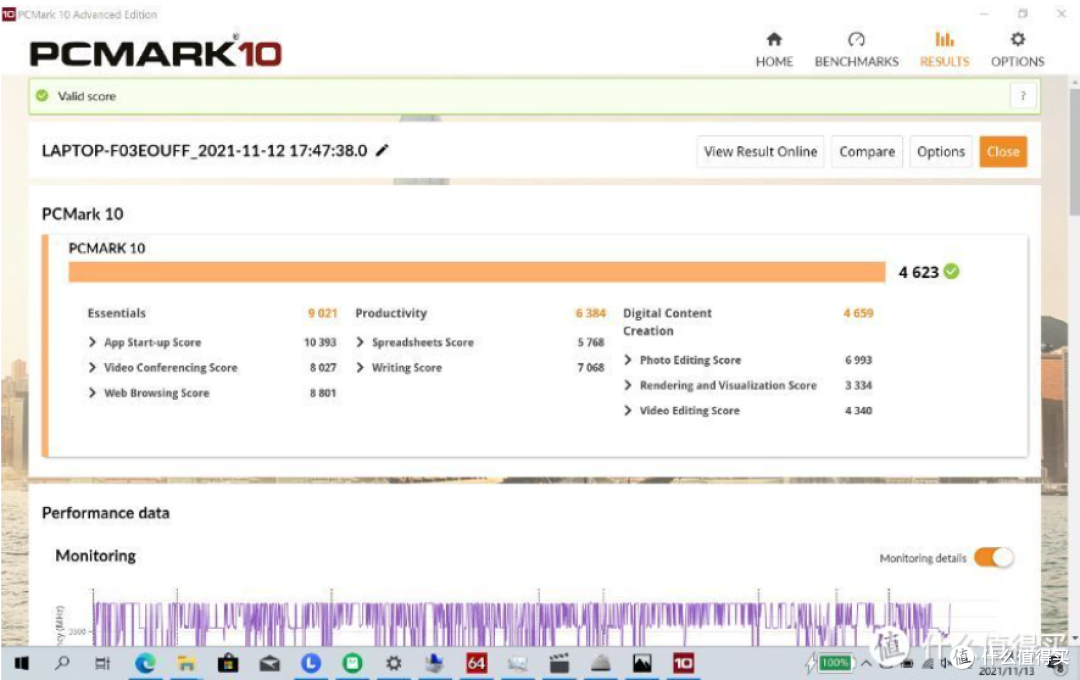
Task: Click the green valid checkmark beside 4 623
Action: click(x=951, y=271)
